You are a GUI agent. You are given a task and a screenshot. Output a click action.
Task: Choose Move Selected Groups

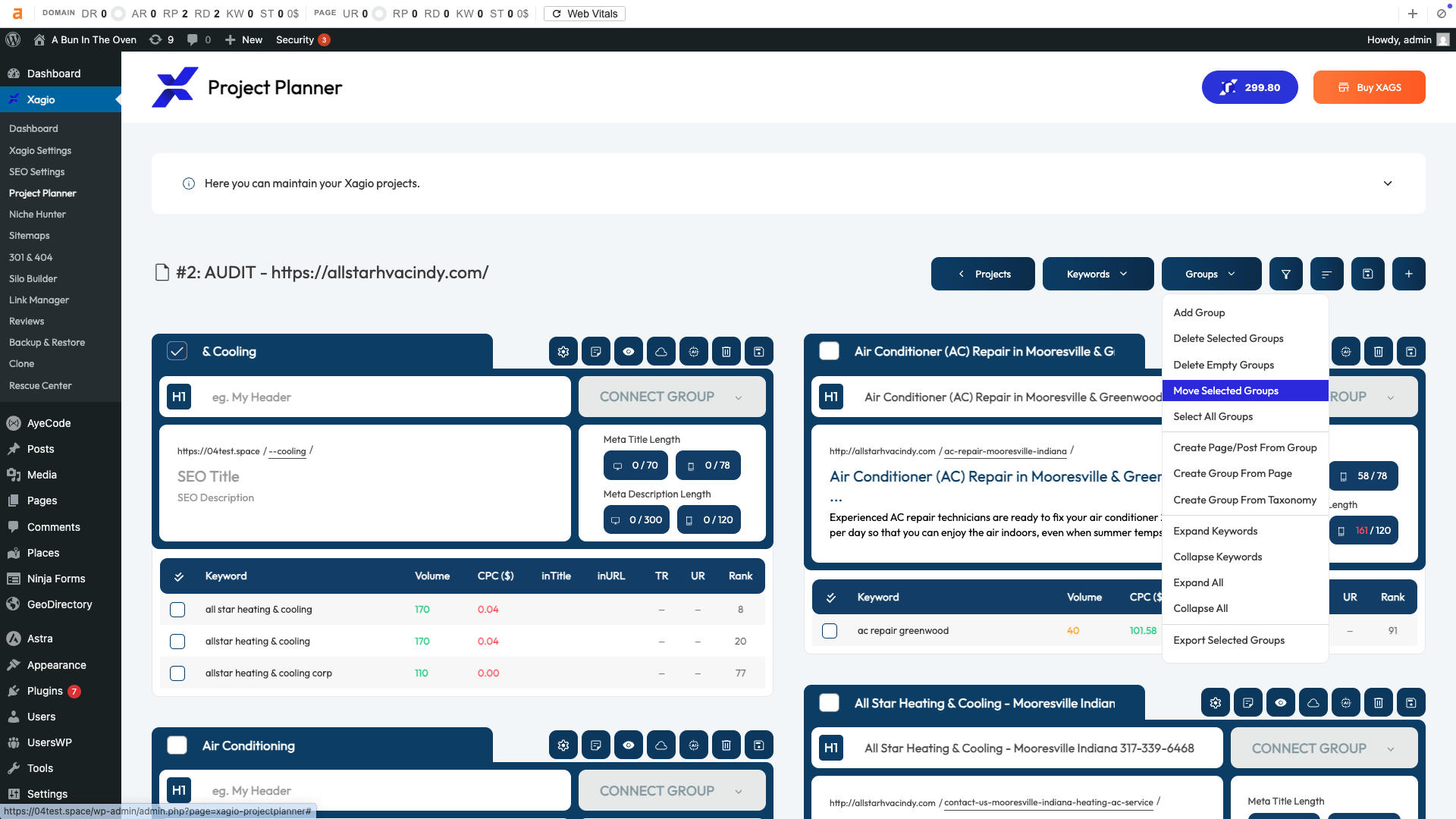pos(1244,391)
